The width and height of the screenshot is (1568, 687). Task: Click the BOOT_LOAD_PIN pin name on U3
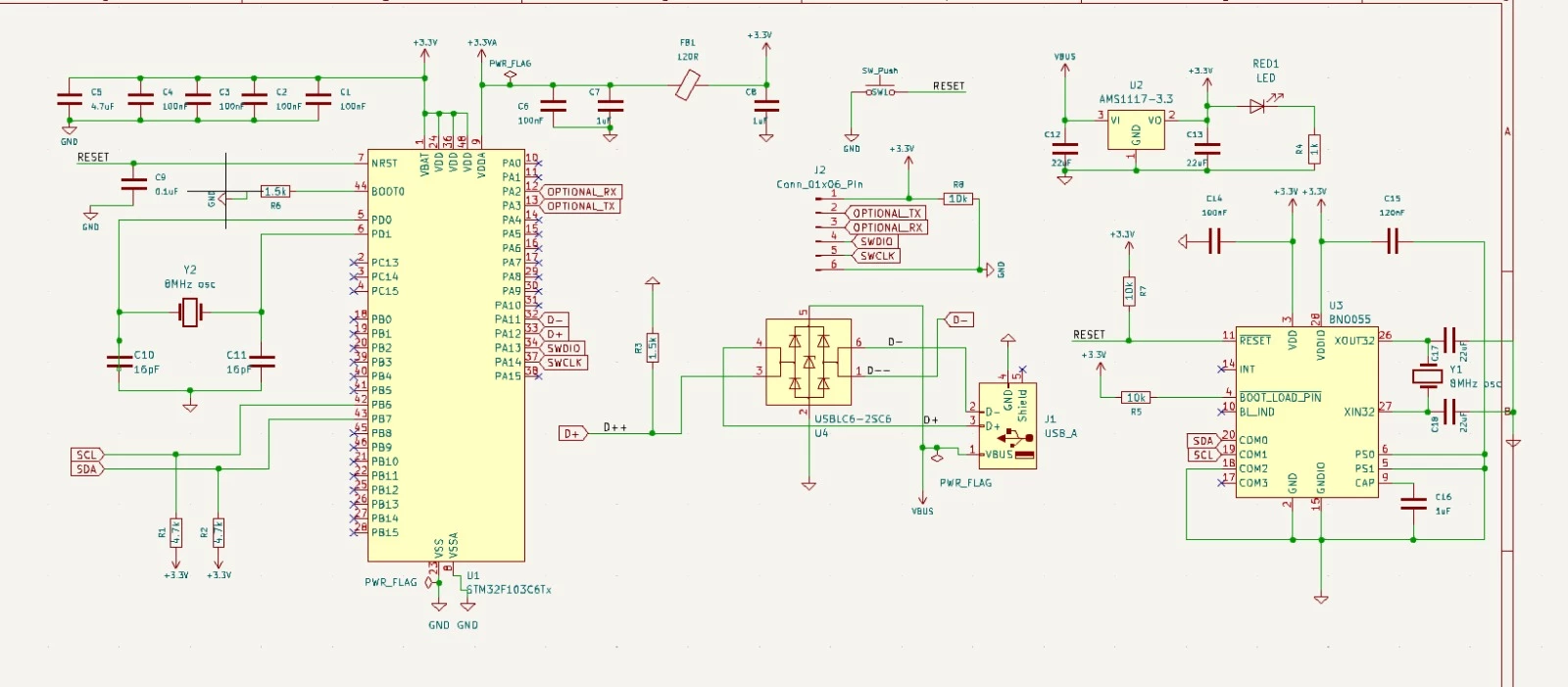[x=1280, y=398]
